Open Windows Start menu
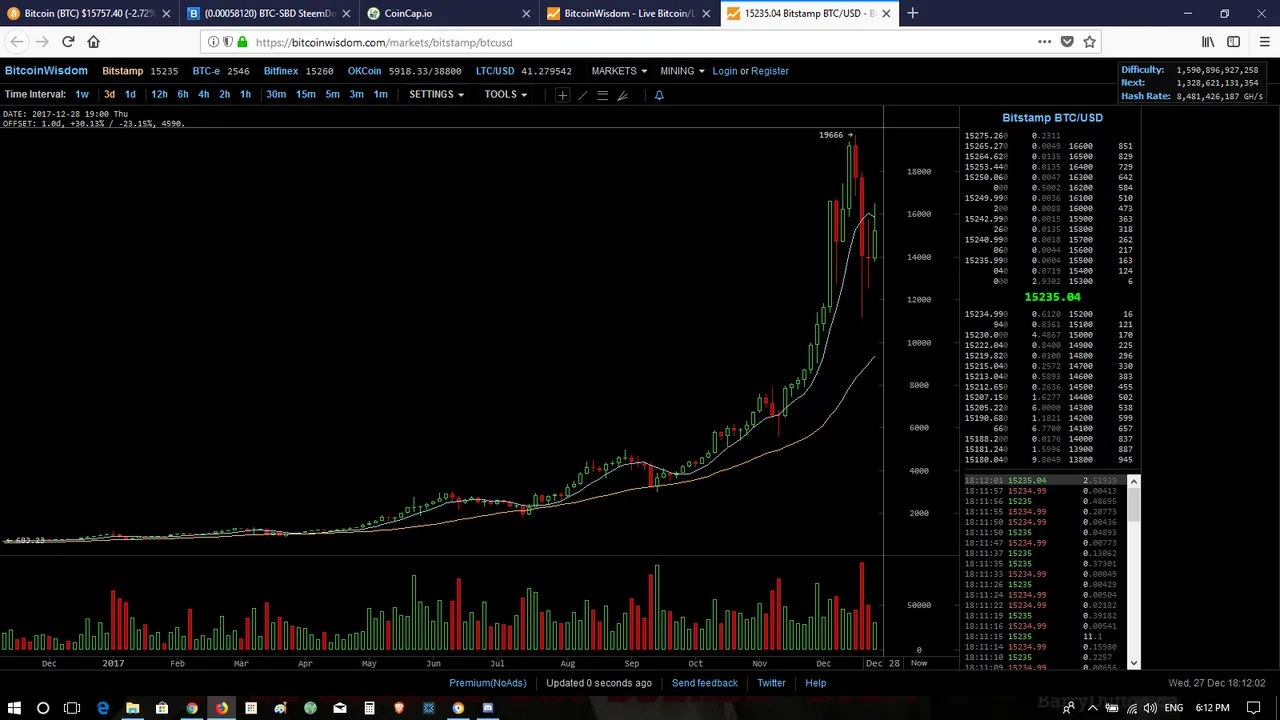The width and height of the screenshot is (1280, 720). click(x=14, y=708)
